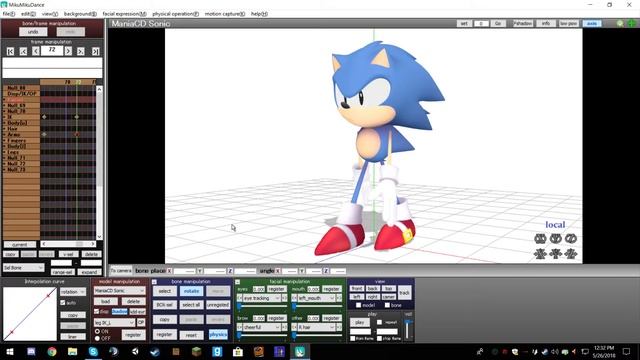Open left_mouth morph dropdown
Image resolution: width=640 pixels, height=360 pixels.
[316, 298]
